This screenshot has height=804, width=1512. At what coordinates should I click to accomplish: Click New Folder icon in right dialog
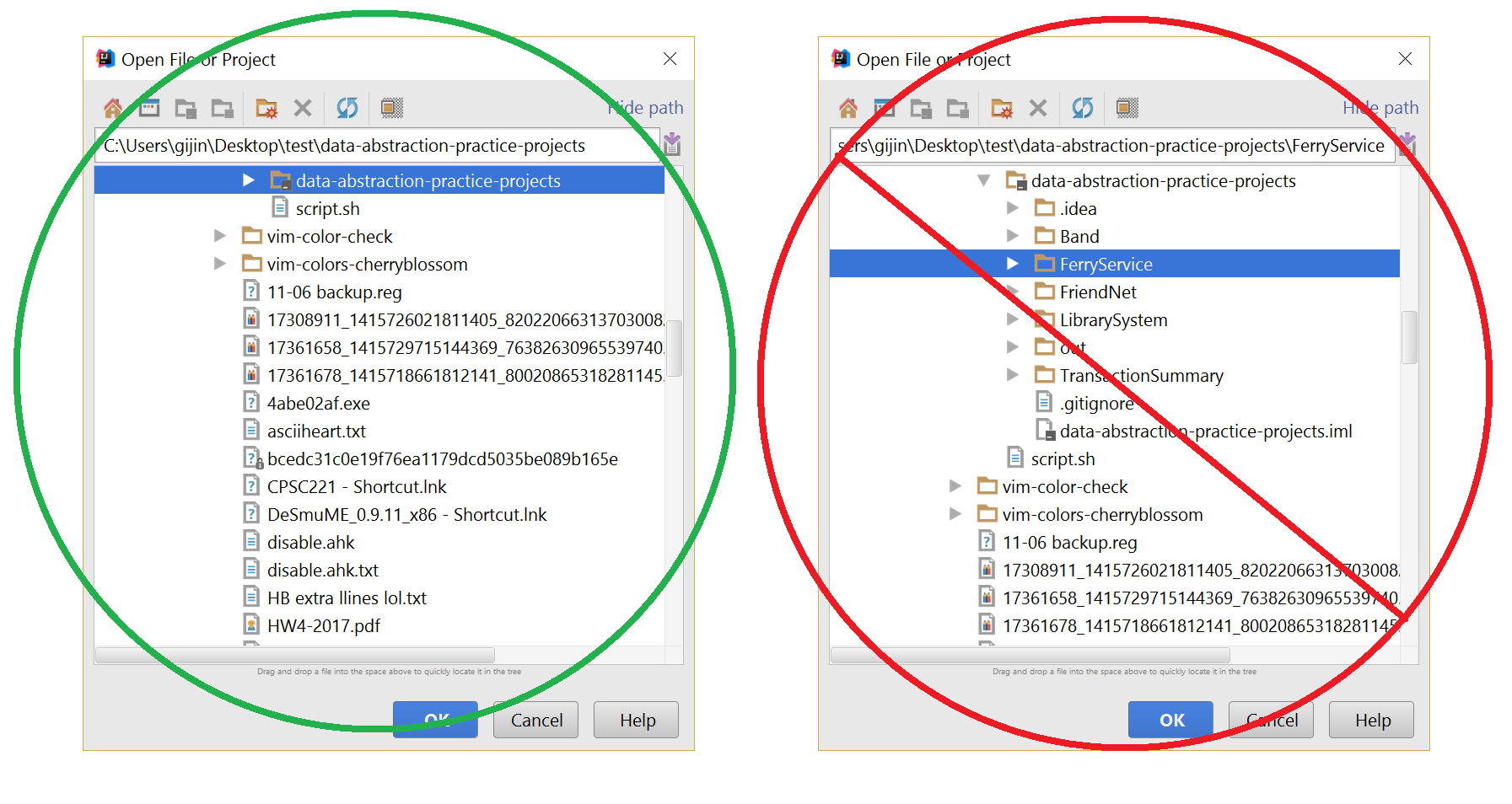[x=1002, y=108]
